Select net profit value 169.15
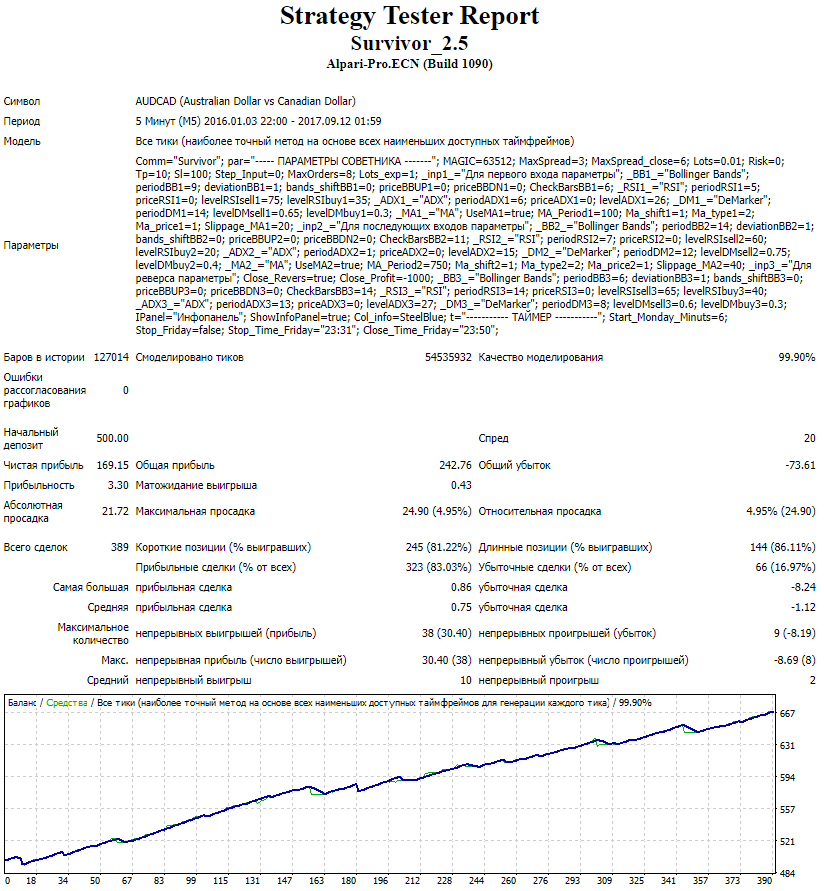 point(113,465)
